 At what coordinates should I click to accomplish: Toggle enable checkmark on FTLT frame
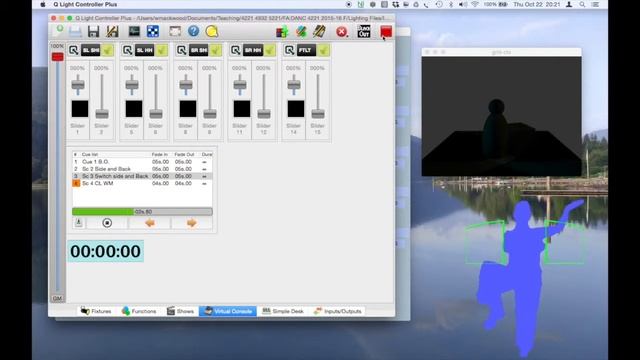tap(324, 50)
